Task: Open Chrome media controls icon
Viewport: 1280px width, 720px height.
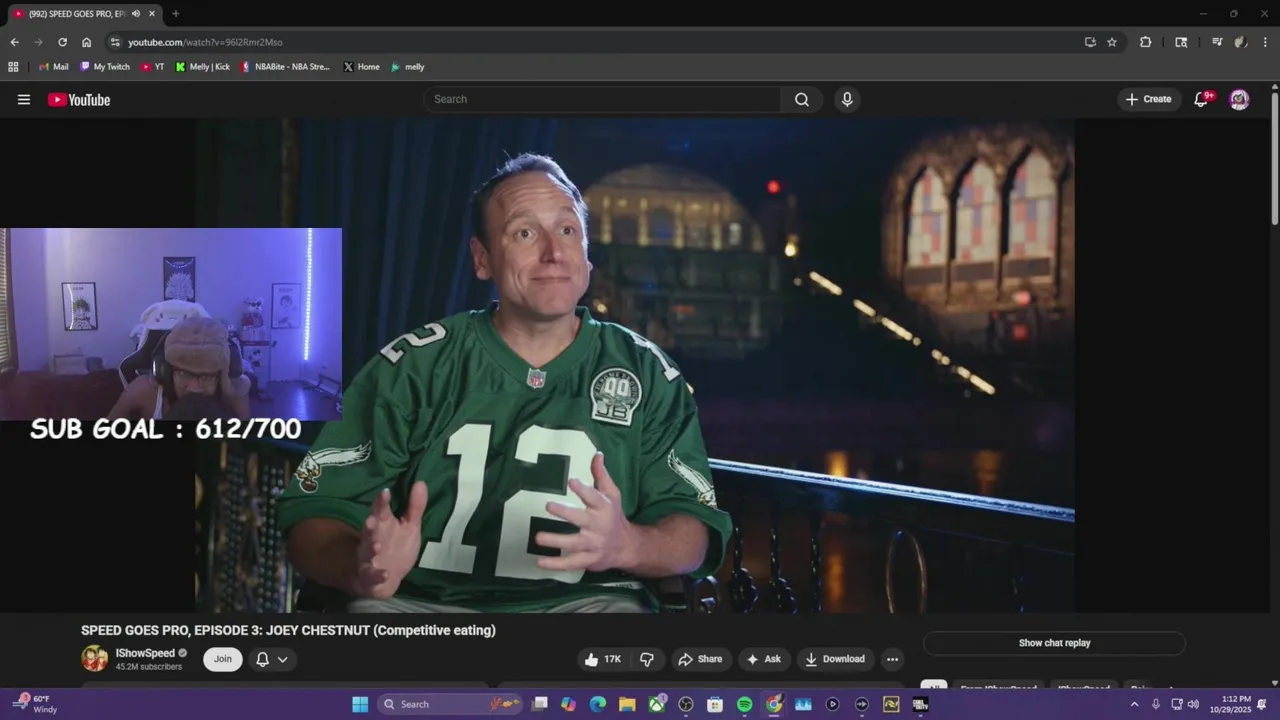Action: (1217, 42)
